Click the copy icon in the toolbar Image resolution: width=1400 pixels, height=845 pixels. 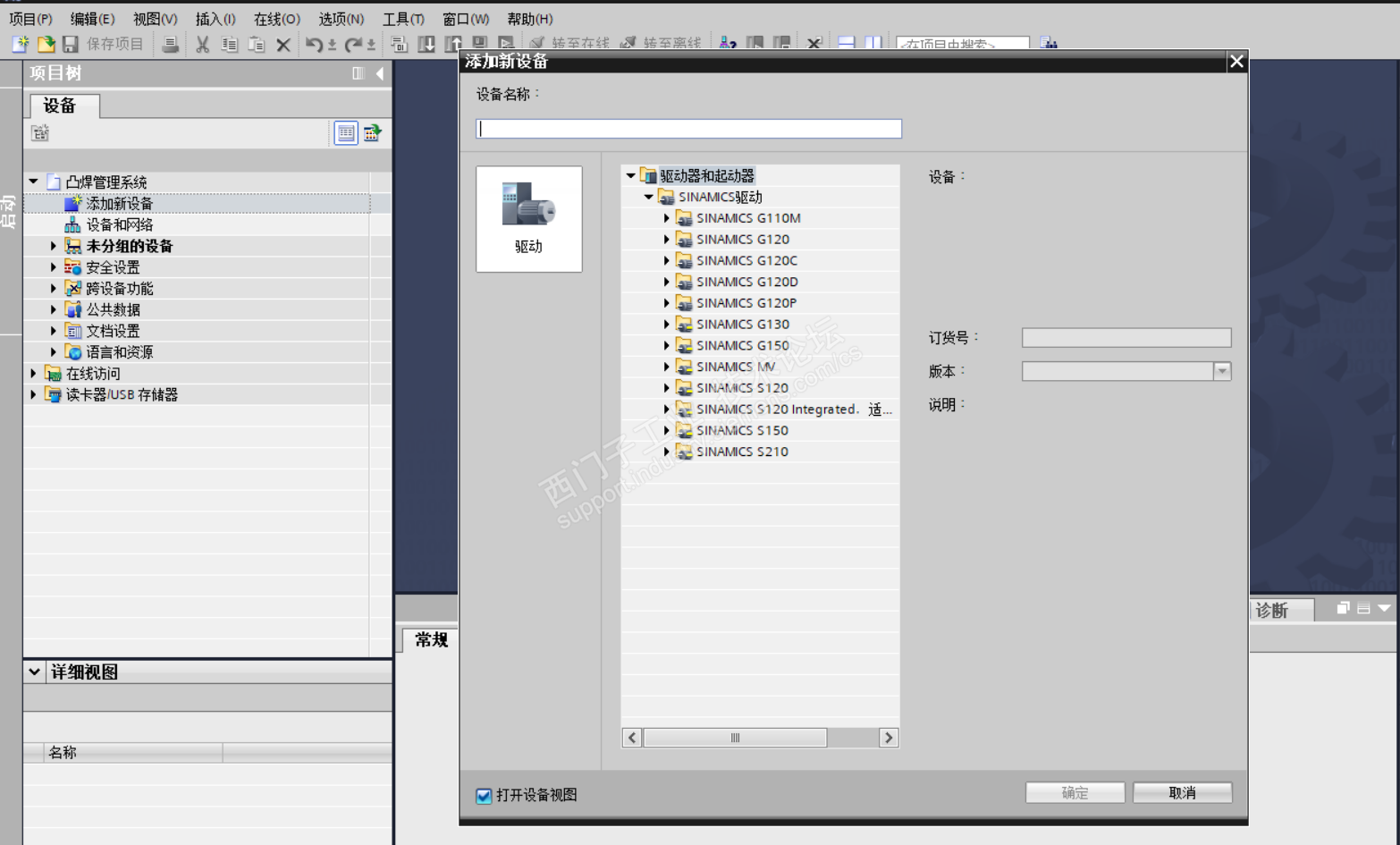pos(230,44)
